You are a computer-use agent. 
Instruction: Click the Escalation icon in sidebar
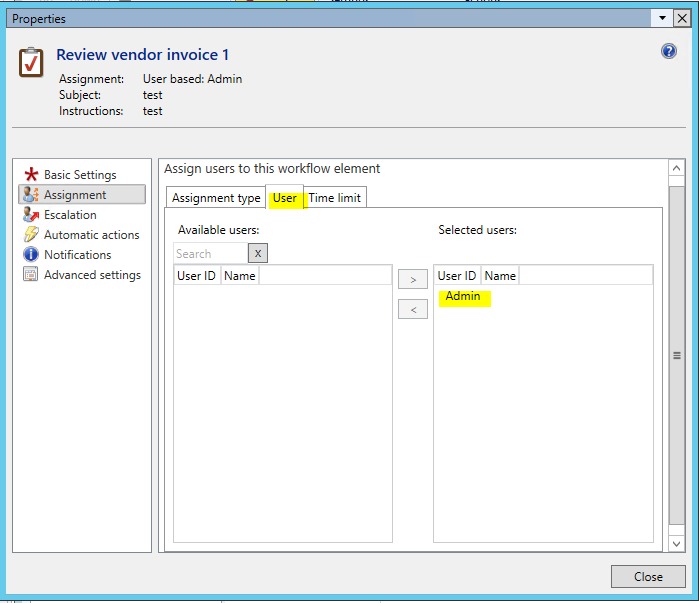pyautogui.click(x=31, y=215)
